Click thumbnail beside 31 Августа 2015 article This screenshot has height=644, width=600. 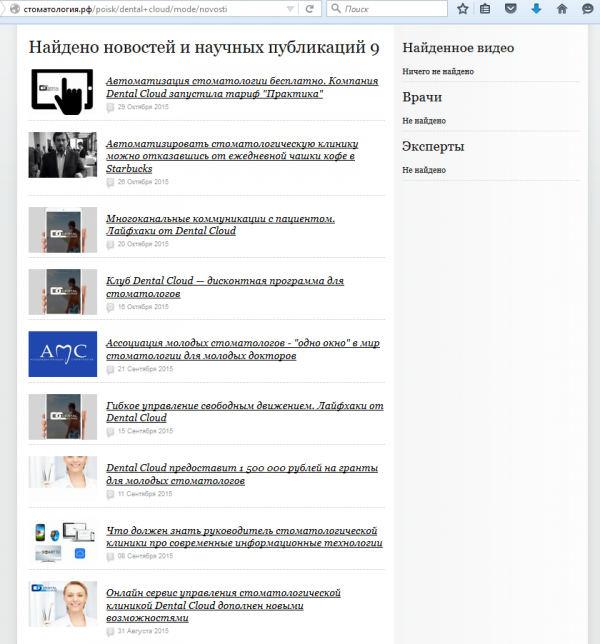(x=62, y=604)
